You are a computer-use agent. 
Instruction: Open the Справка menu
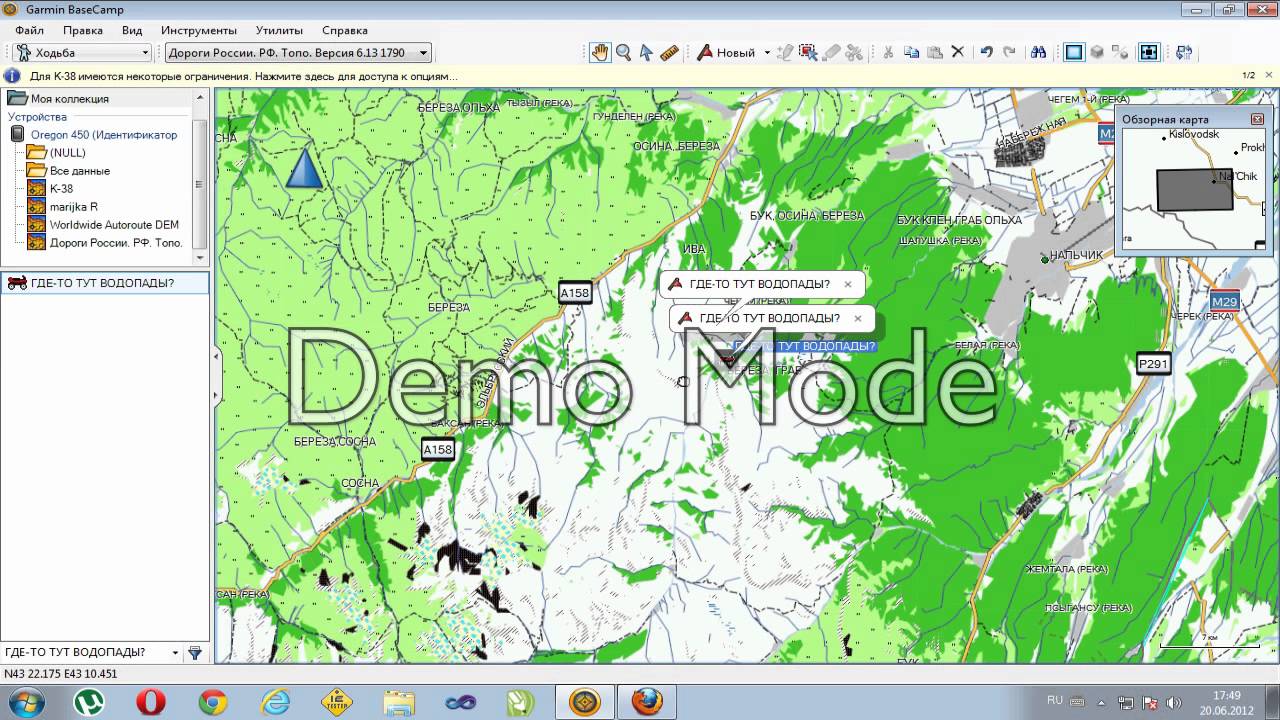tap(345, 30)
